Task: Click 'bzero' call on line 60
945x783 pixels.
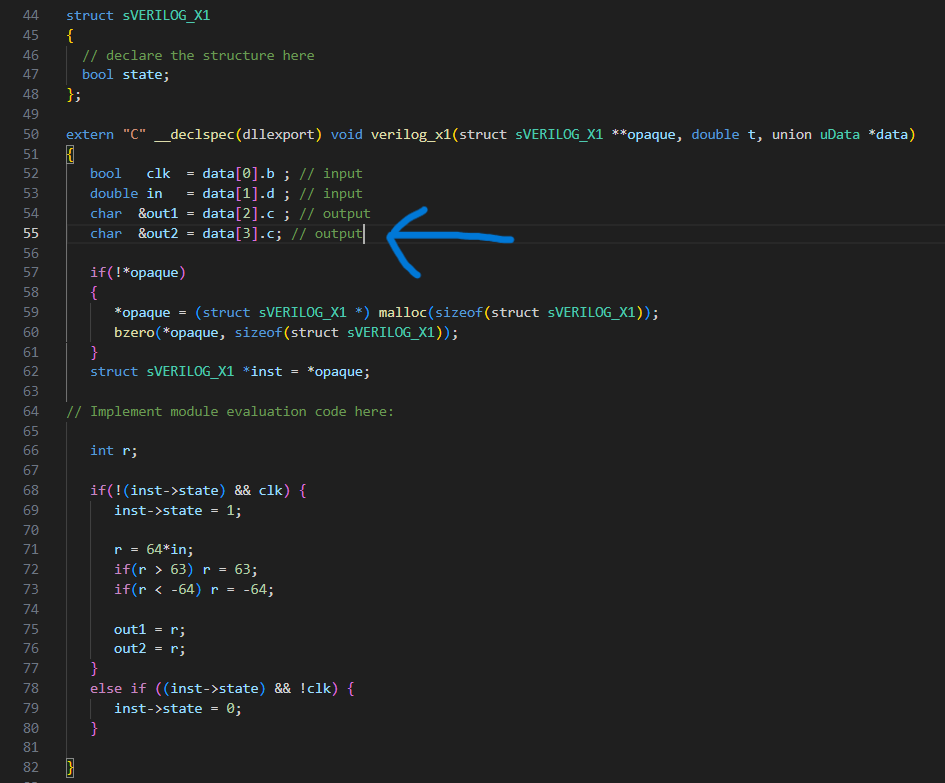Action: click(134, 332)
